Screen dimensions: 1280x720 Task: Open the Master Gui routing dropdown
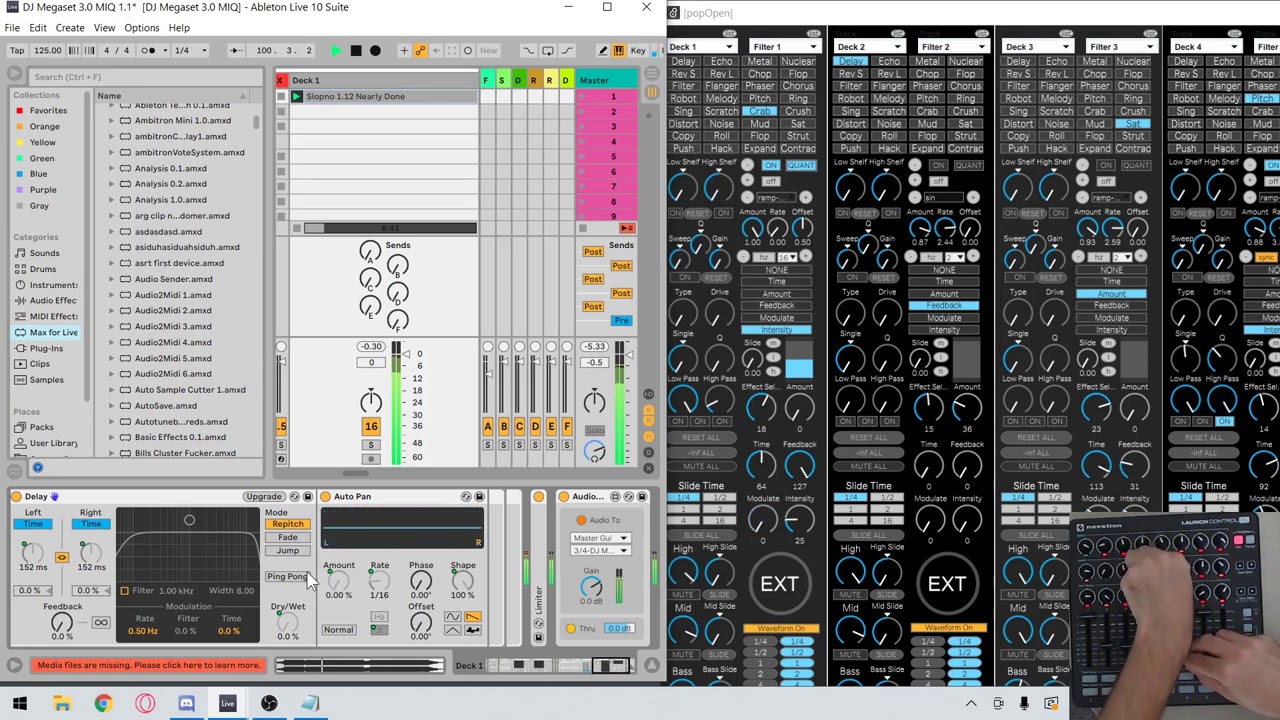click(x=600, y=538)
